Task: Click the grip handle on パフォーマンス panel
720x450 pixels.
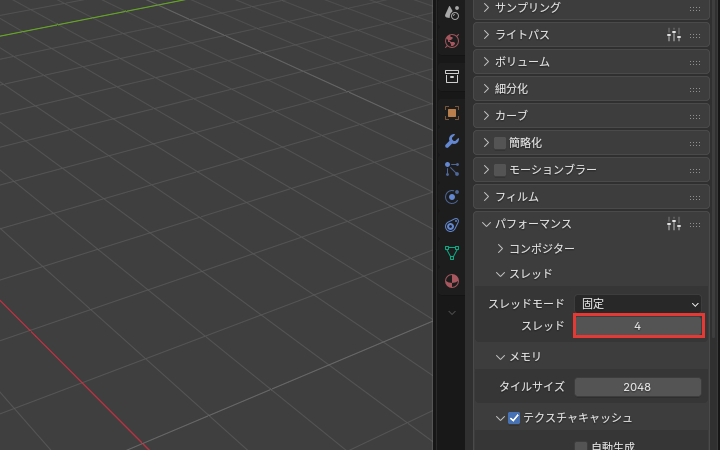Action: (695, 225)
